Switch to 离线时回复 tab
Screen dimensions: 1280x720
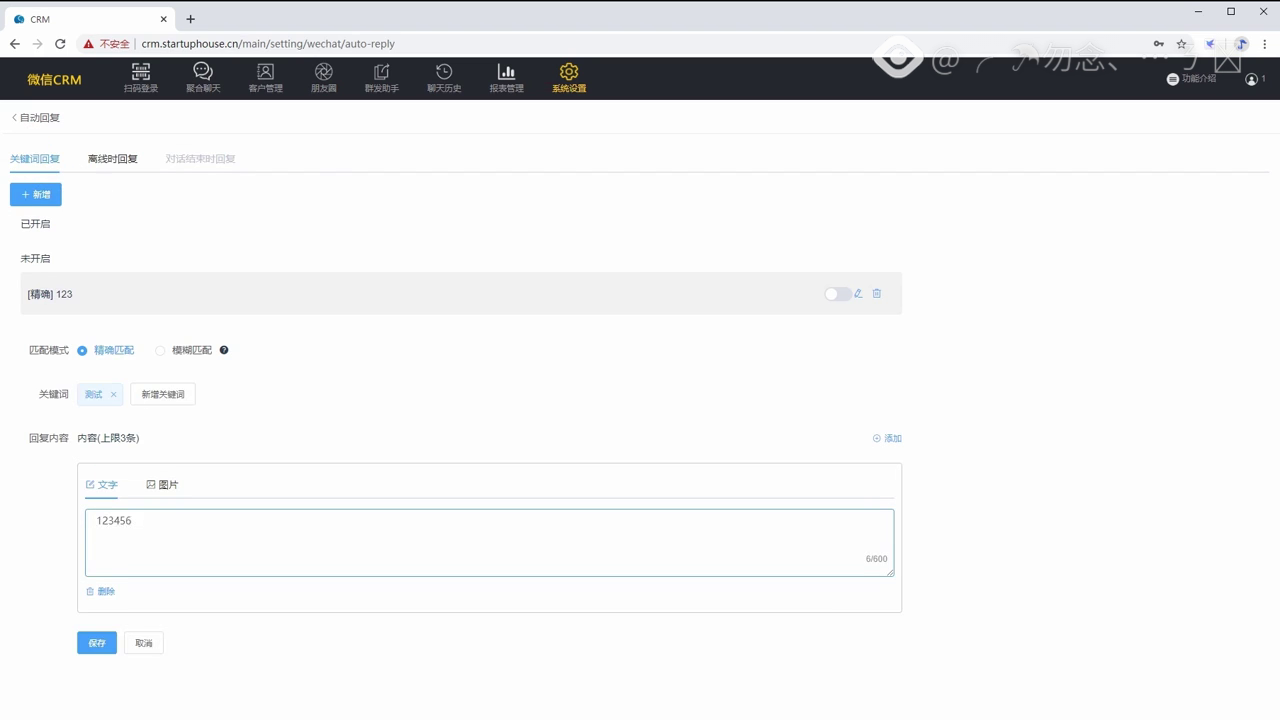pos(113,159)
